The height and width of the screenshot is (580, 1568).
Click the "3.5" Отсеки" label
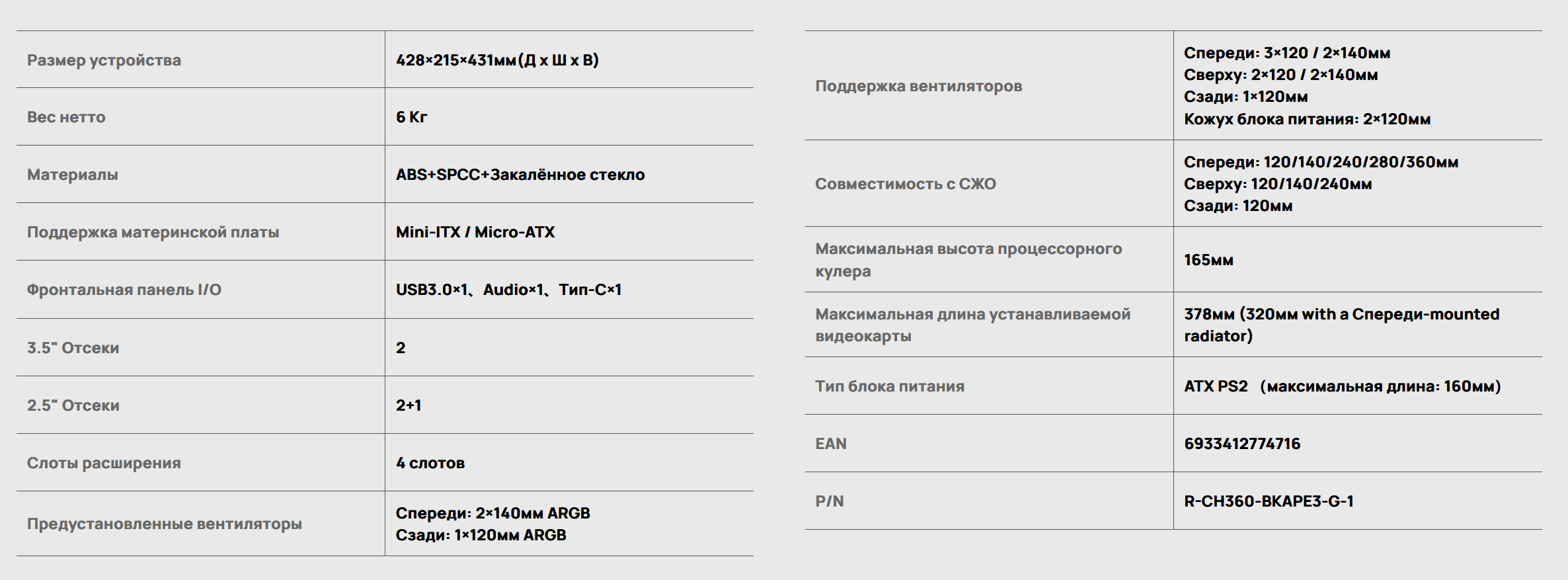click(x=73, y=348)
